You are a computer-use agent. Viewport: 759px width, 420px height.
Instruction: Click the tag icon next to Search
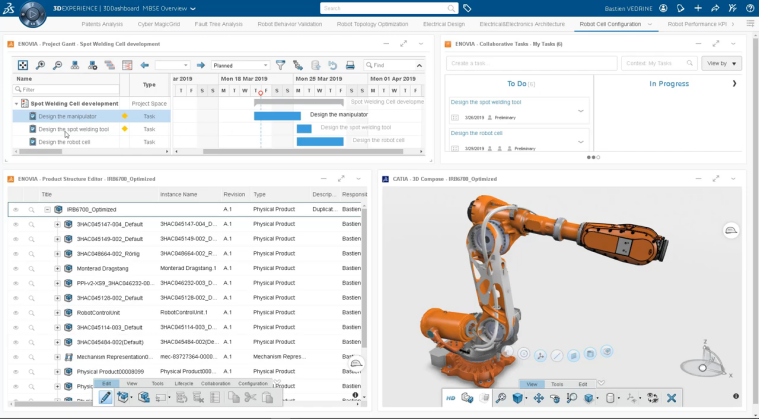coord(467,8)
